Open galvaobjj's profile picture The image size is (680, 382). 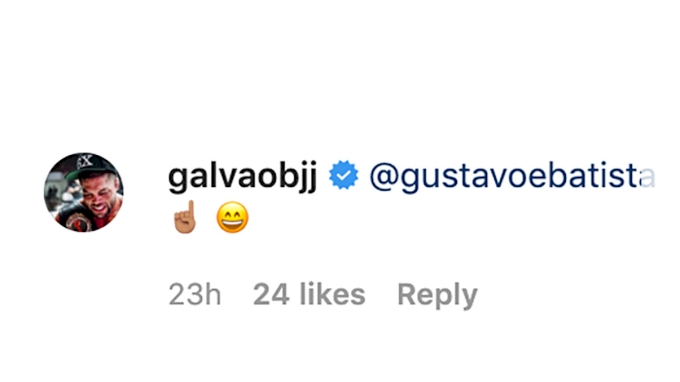click(84, 192)
